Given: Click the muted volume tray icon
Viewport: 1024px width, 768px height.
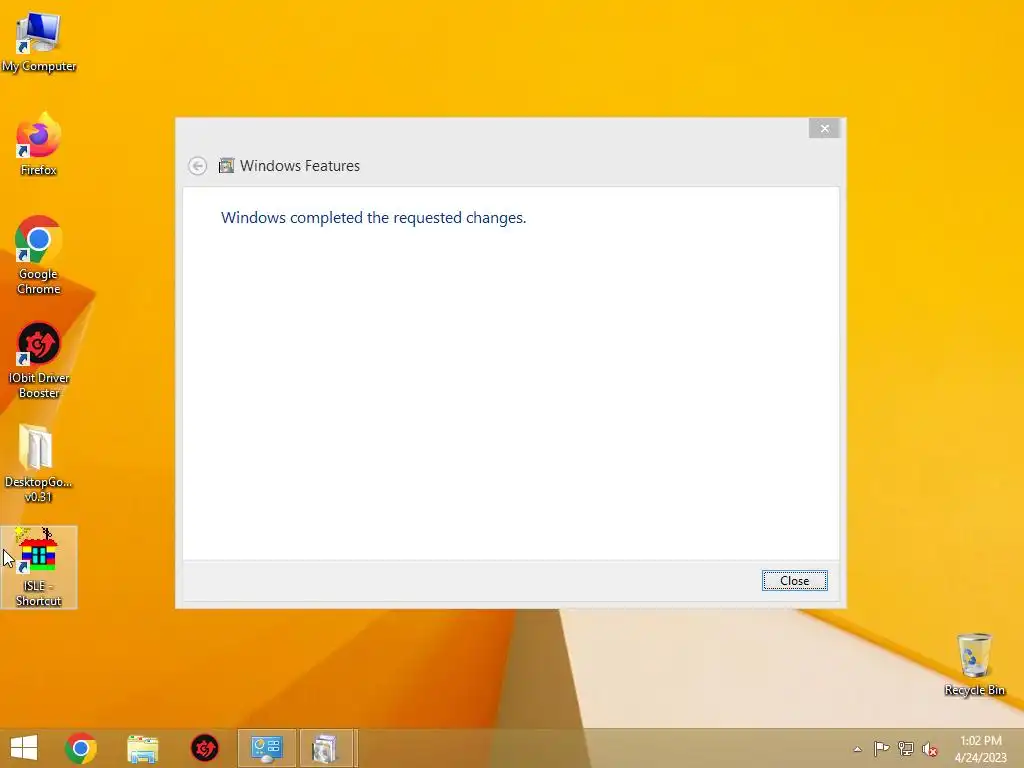Looking at the screenshot, I should pos(930,749).
